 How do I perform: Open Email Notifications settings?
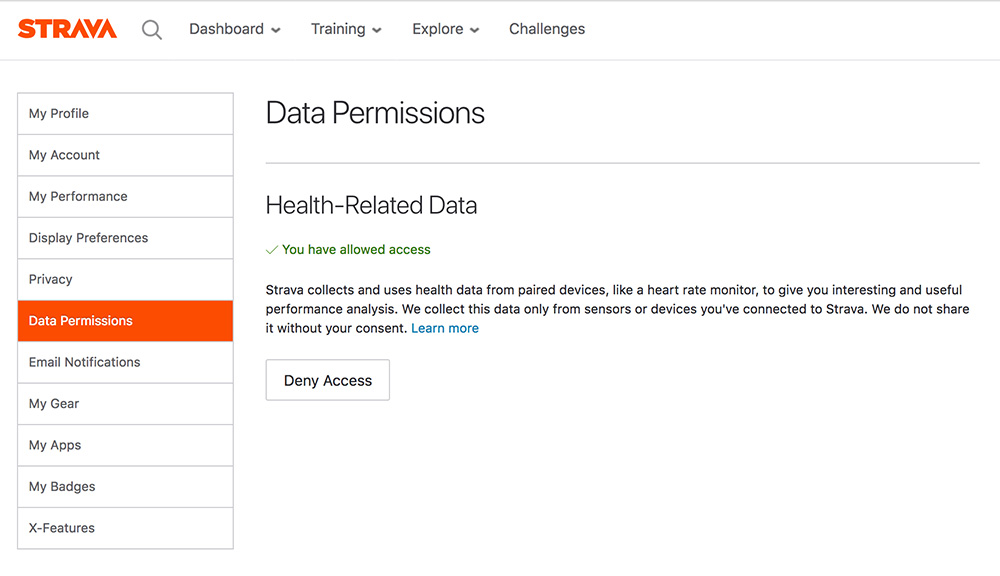point(125,362)
